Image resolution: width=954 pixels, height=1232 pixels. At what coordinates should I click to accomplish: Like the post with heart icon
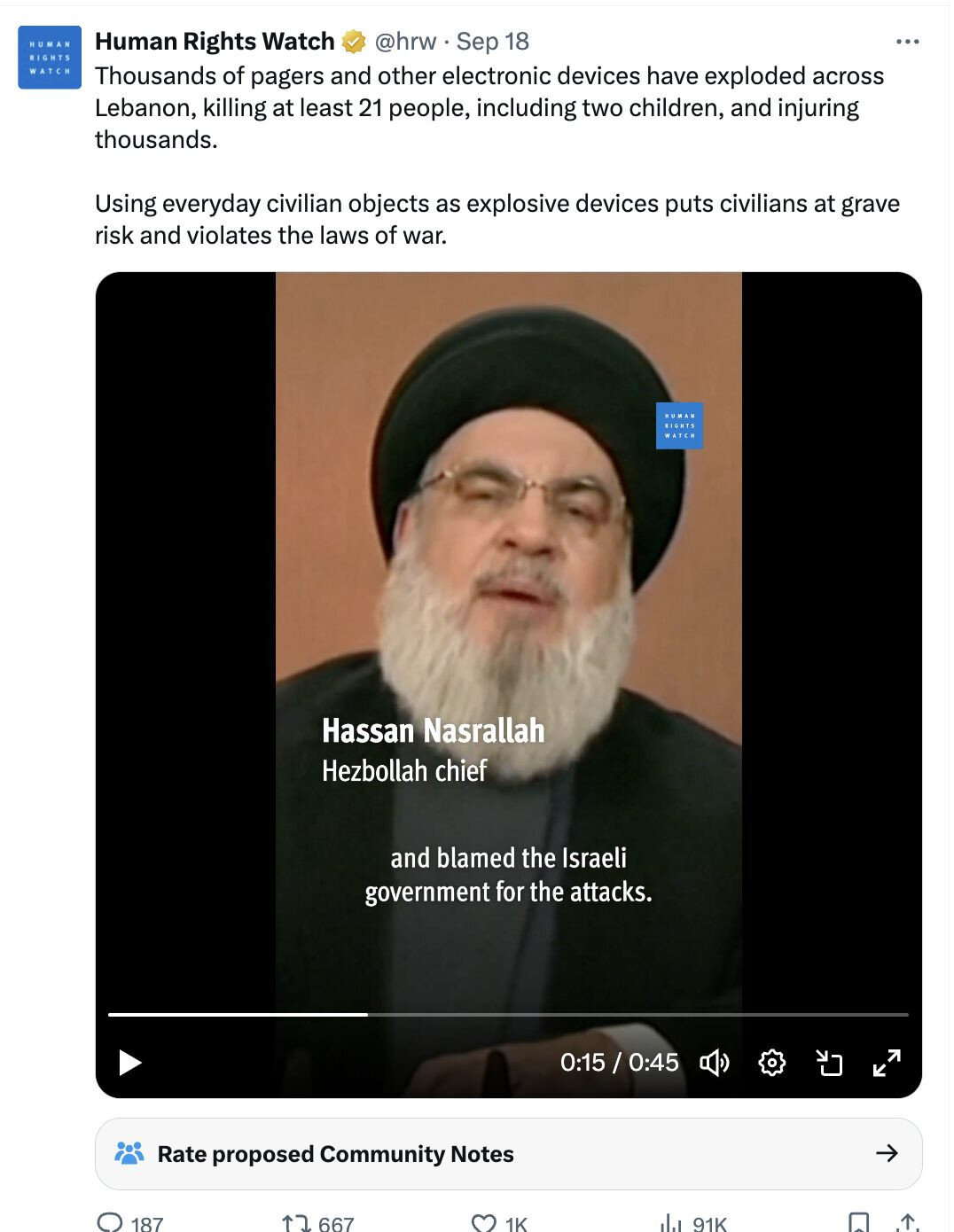point(483,1223)
